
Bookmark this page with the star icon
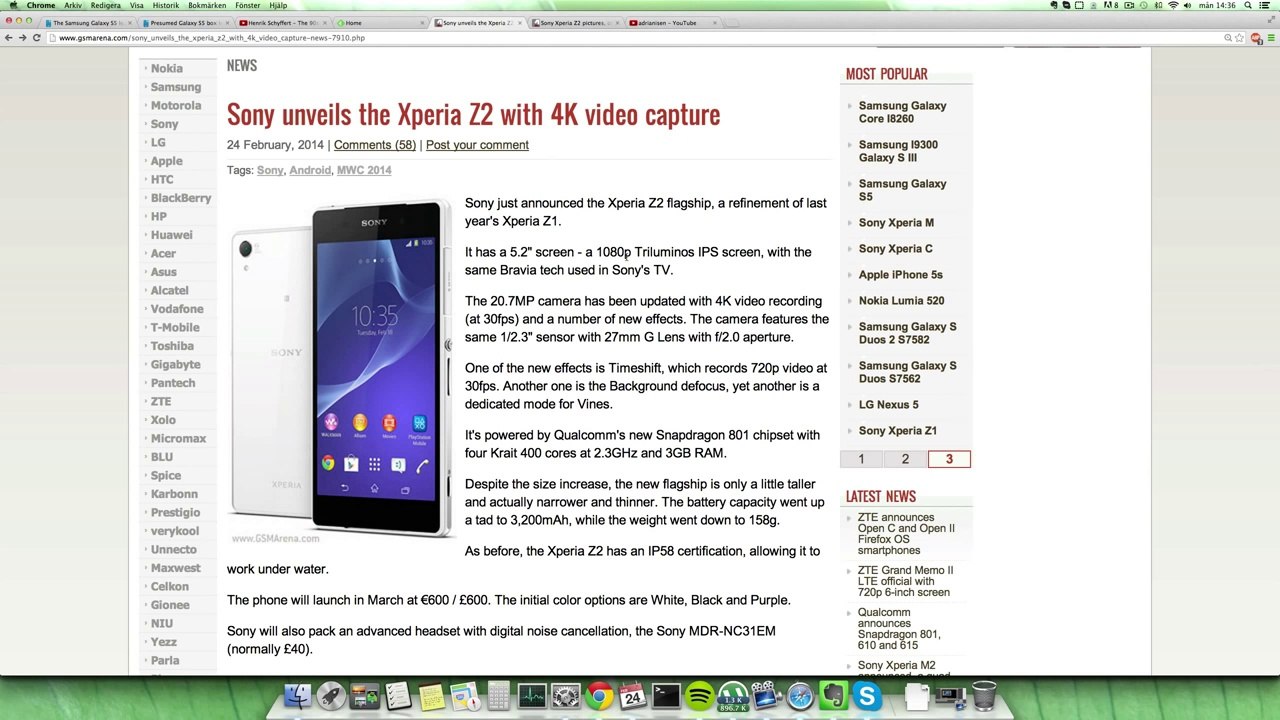[x=1241, y=38]
